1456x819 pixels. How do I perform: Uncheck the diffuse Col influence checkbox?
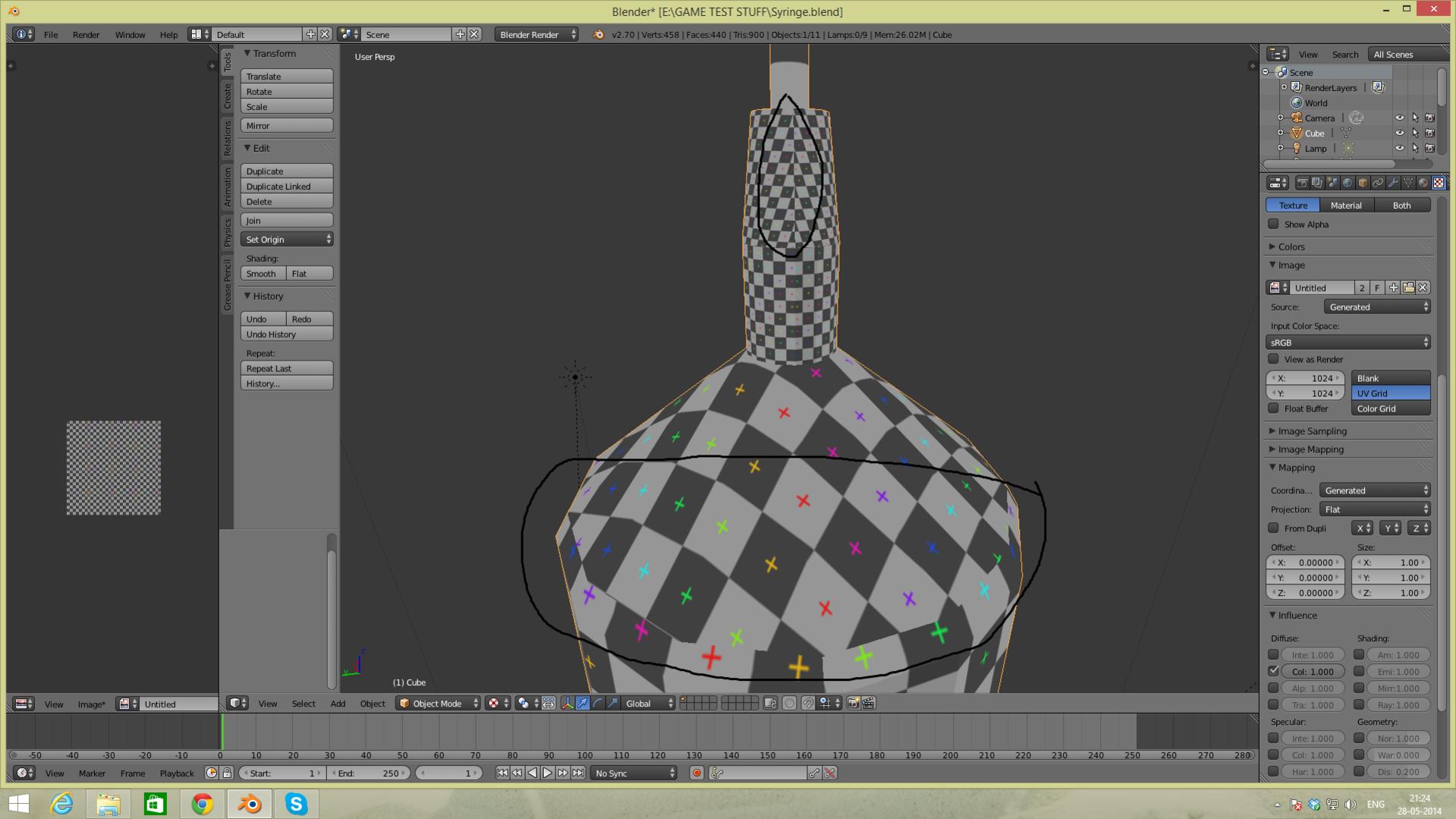click(1273, 671)
